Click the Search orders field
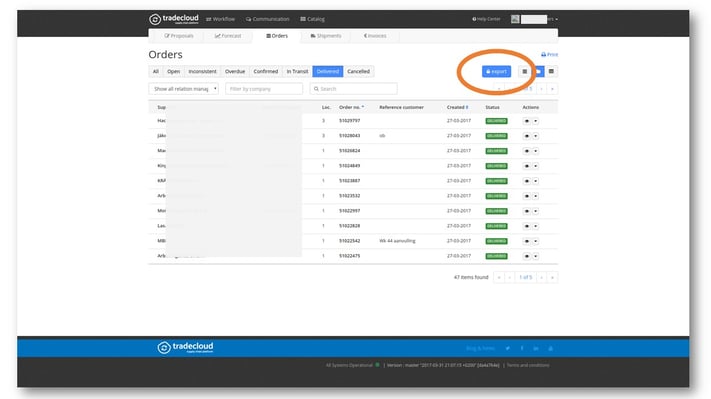The width and height of the screenshot is (711, 399). pos(353,89)
